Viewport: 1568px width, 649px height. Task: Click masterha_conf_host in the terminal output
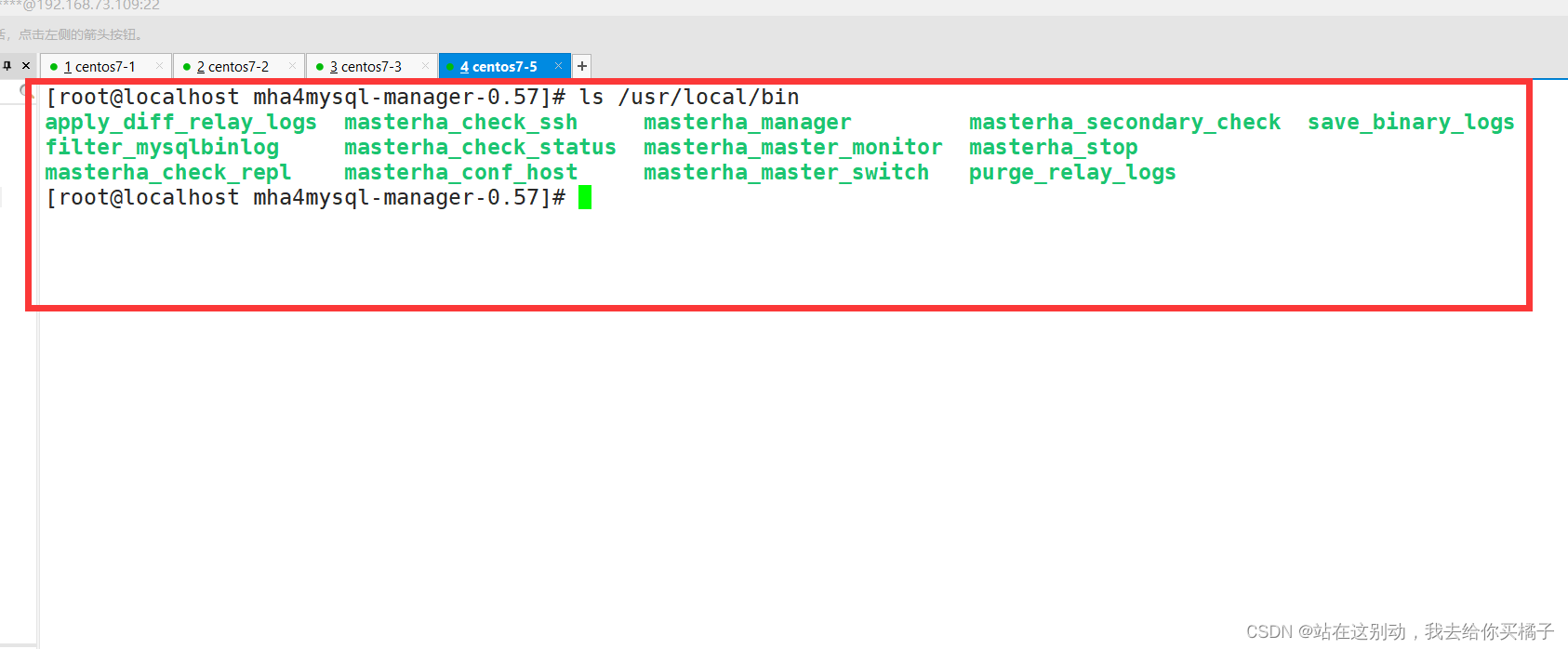[460, 173]
